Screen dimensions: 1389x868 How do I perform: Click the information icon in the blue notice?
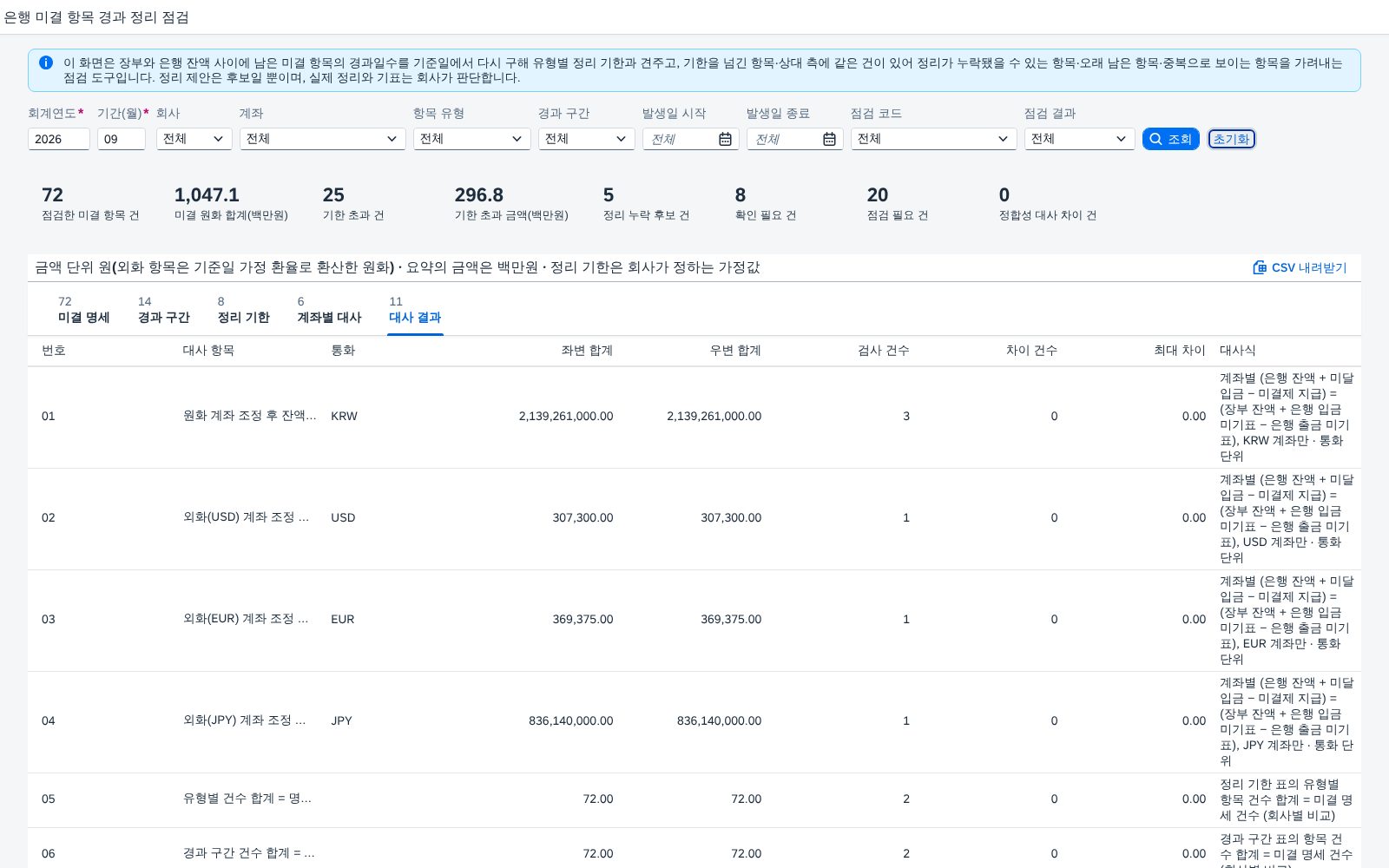(46, 62)
